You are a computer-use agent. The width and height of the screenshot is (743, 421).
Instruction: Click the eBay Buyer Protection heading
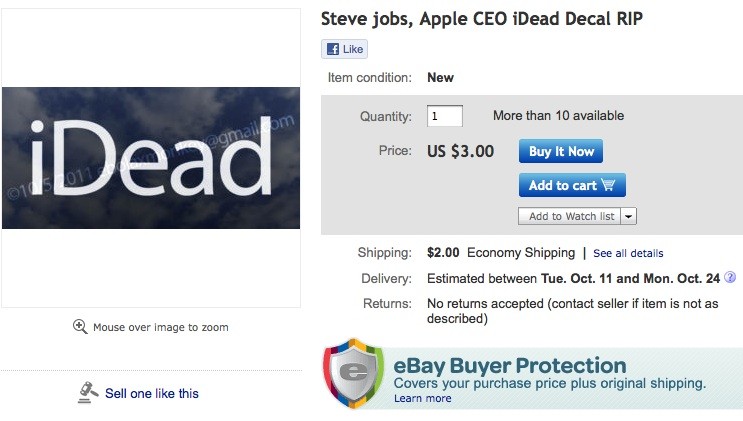tap(510, 365)
